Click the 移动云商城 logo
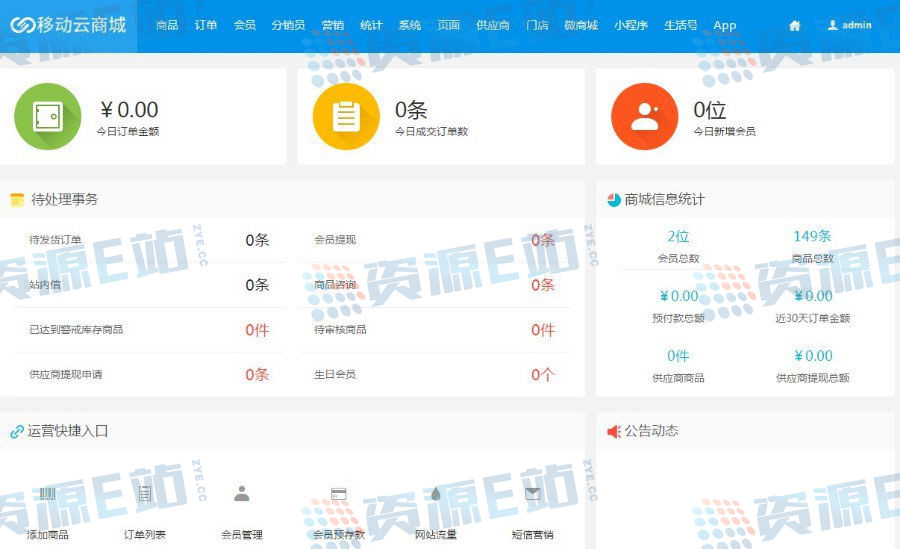This screenshot has width=900, height=549. (x=68, y=25)
